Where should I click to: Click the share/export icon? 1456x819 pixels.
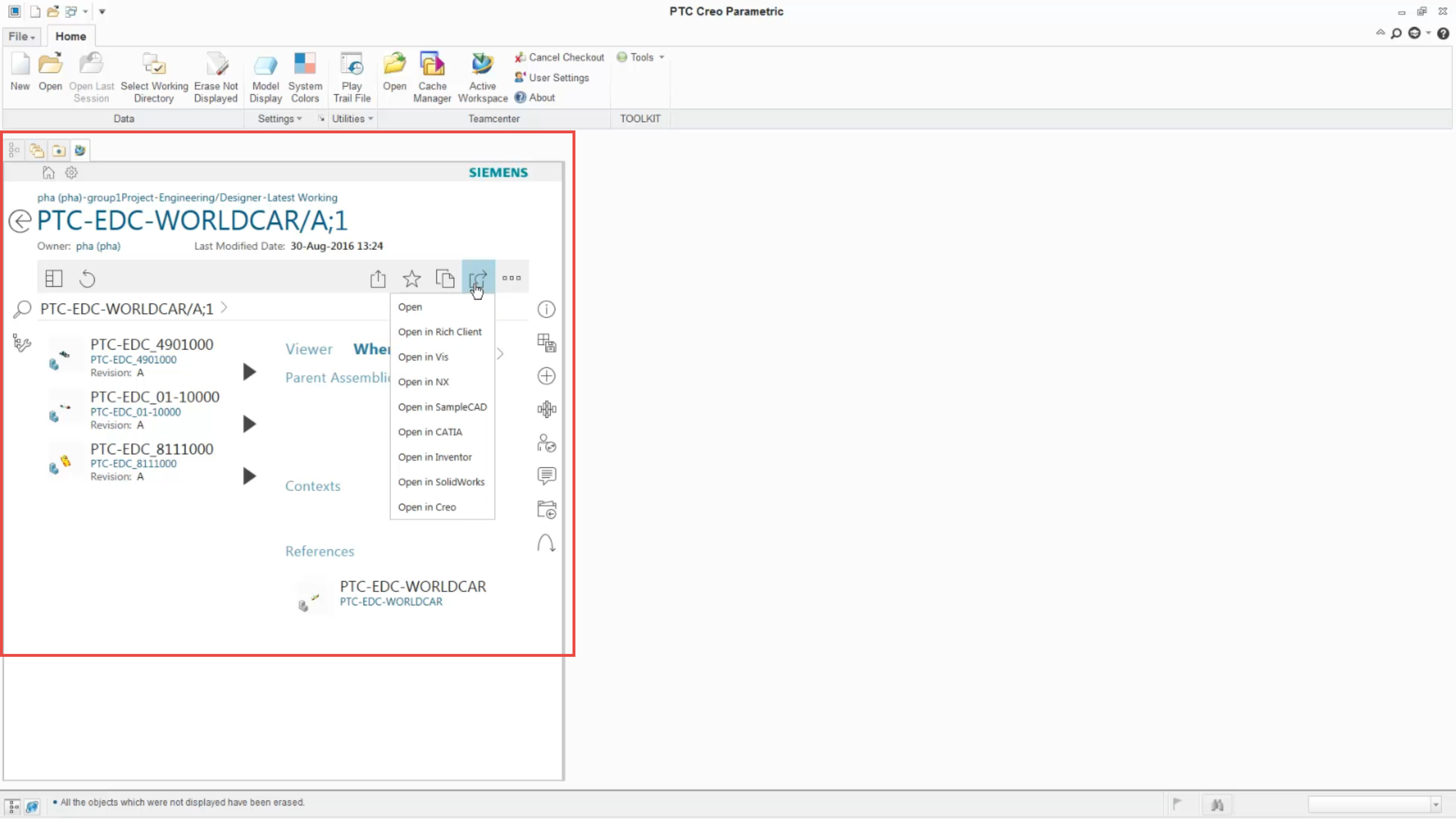378,278
